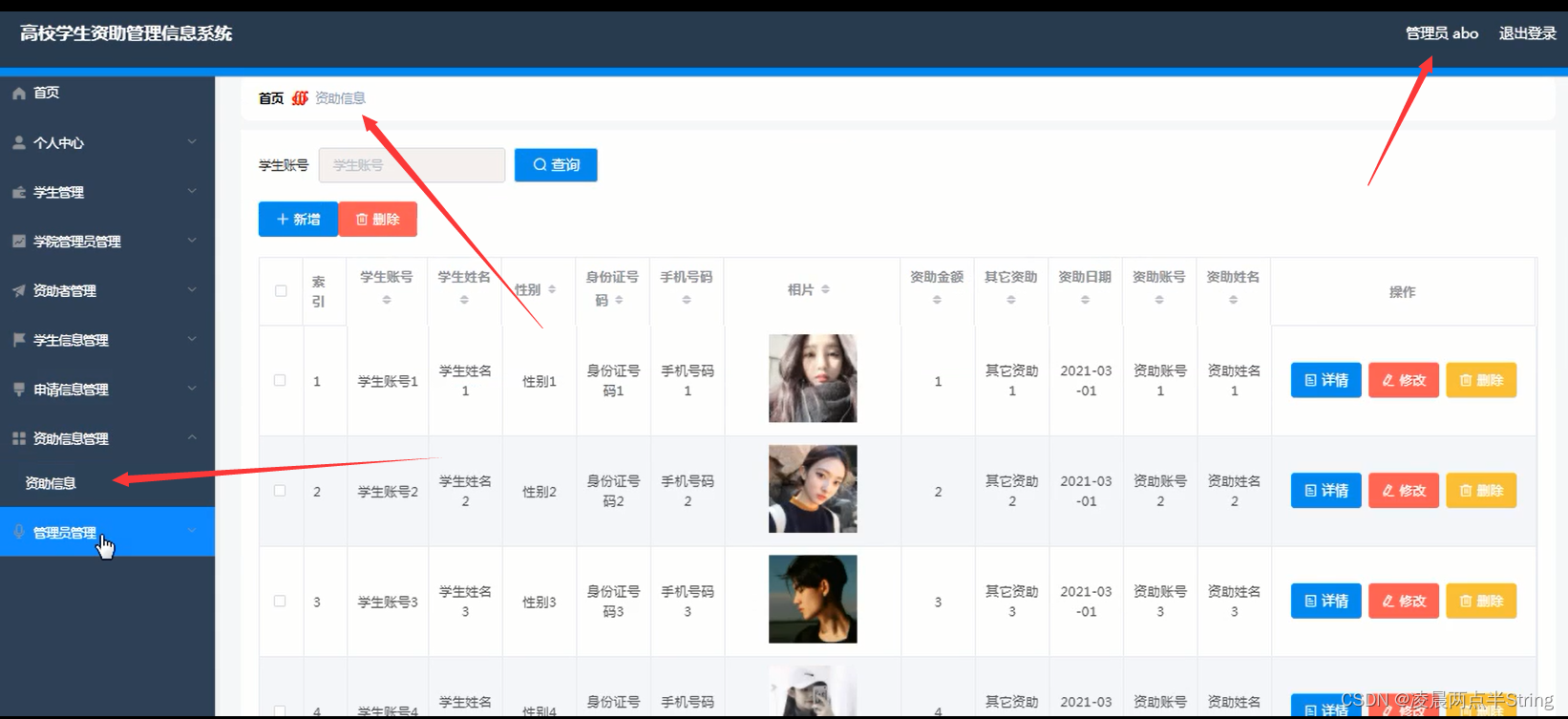The width and height of the screenshot is (1568, 719).
Task: Expand the 学生信息管理 menu chevron
Action: (x=192, y=339)
